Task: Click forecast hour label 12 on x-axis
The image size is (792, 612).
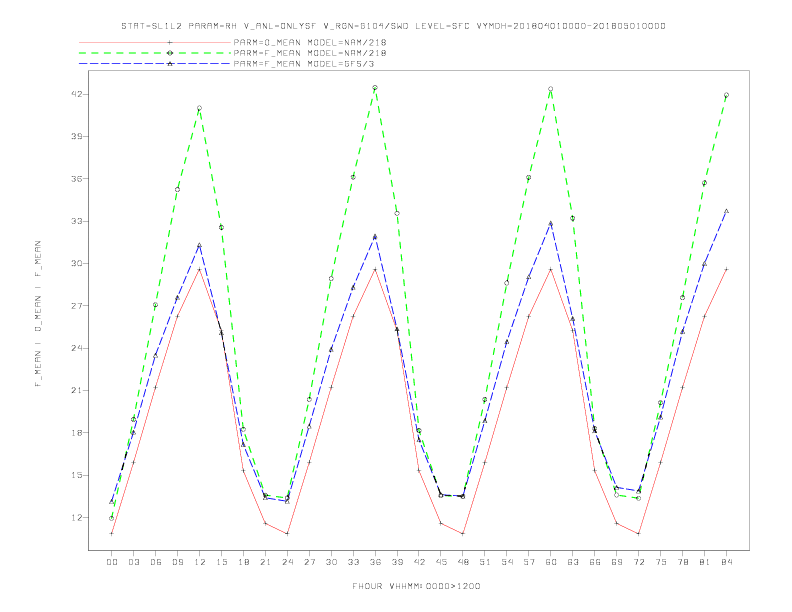Action: tap(200, 562)
